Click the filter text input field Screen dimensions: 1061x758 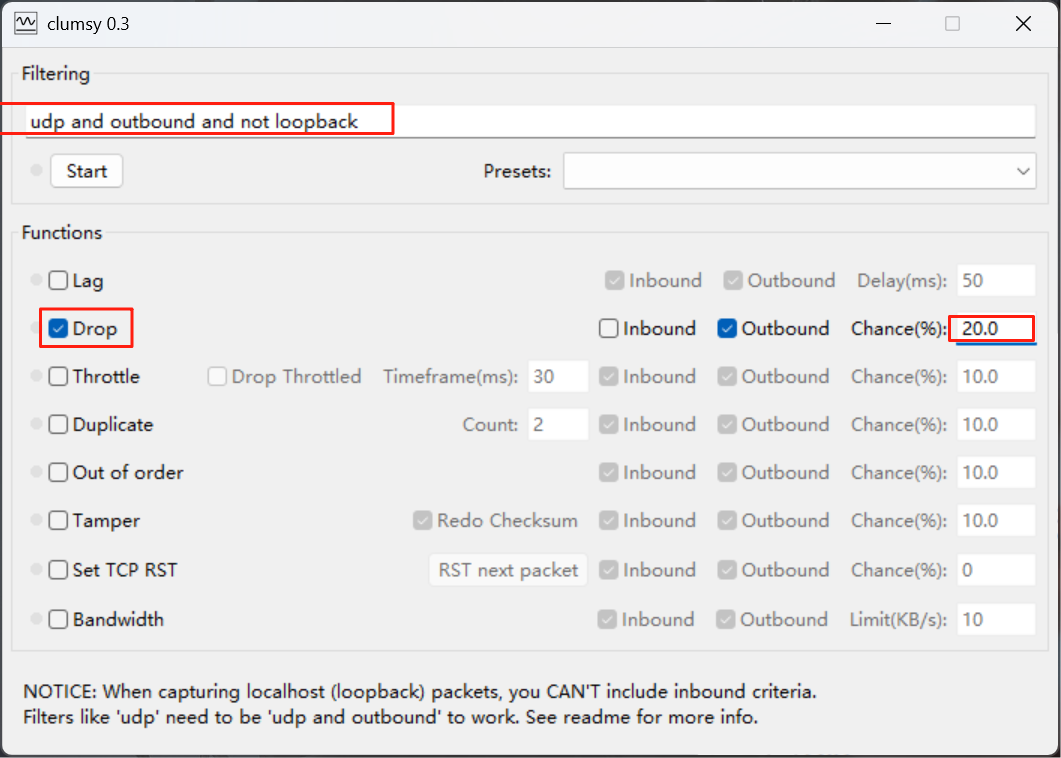(x=530, y=122)
